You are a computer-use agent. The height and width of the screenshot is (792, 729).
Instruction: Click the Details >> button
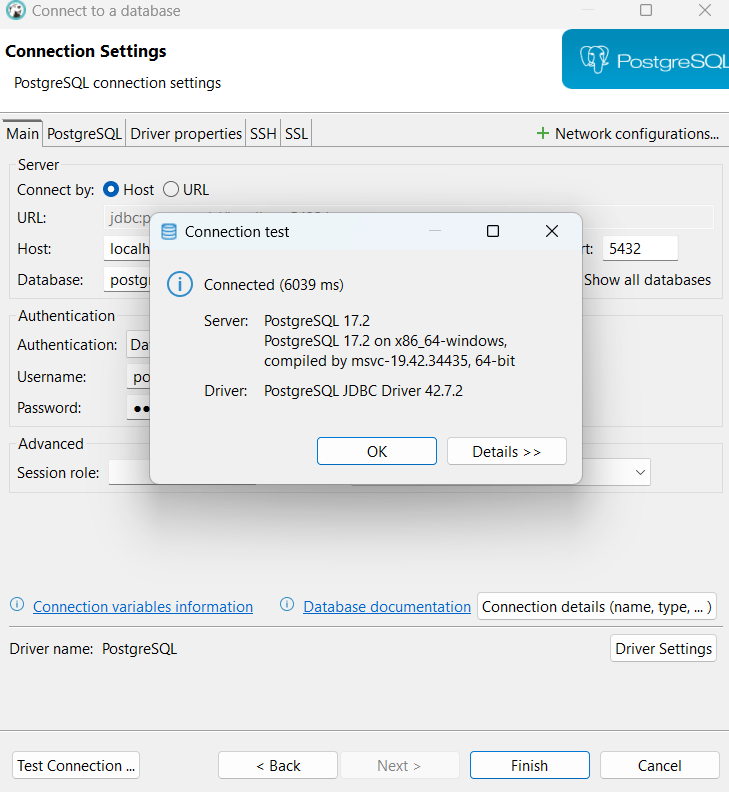(x=507, y=451)
